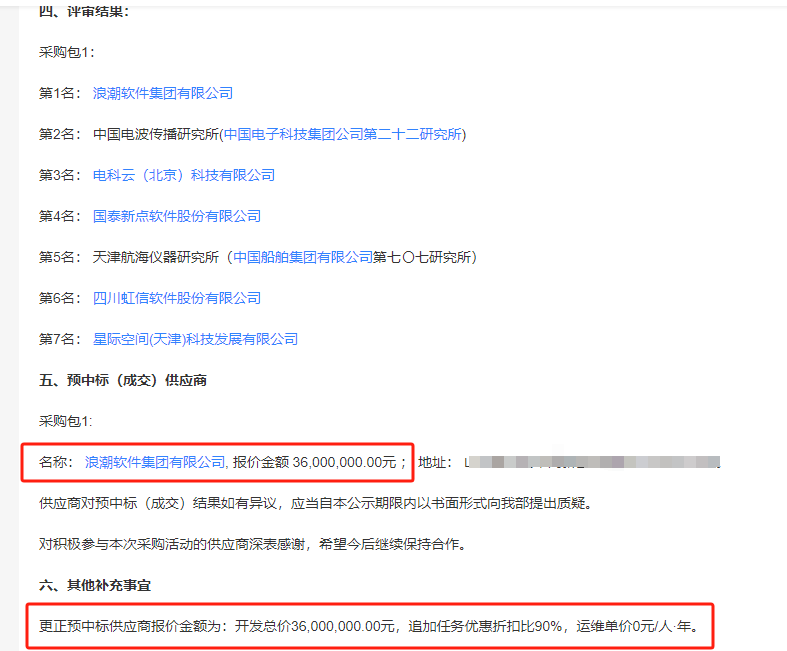This screenshot has height=651, width=787.
Task: Click the 六、其他补充事宜 heading
Action: pyautogui.click(x=95, y=585)
